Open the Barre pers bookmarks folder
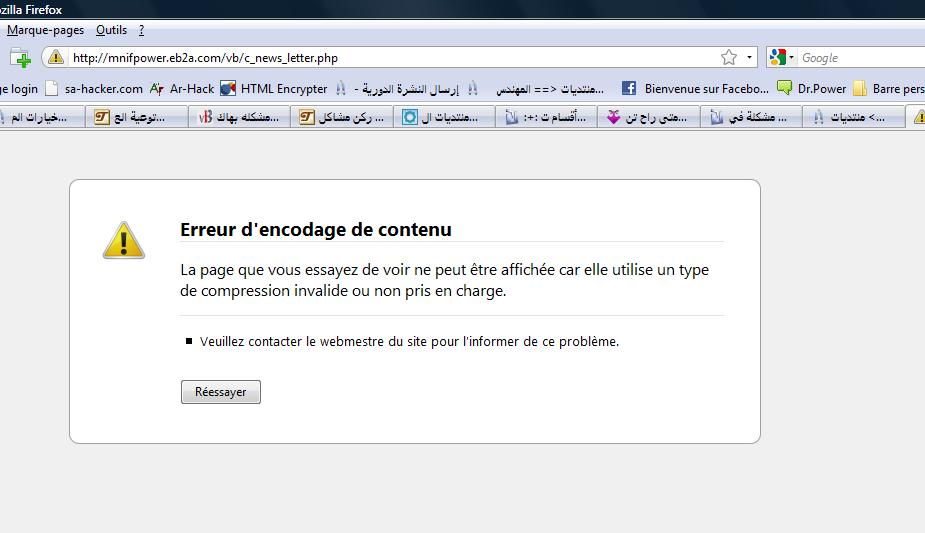 pos(888,89)
